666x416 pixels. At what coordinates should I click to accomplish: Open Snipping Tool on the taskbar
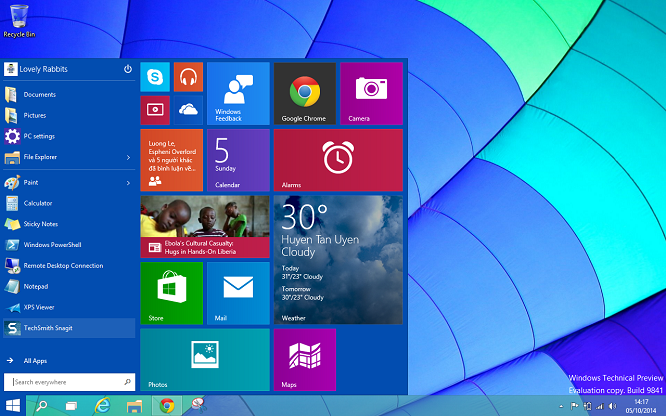(198, 405)
